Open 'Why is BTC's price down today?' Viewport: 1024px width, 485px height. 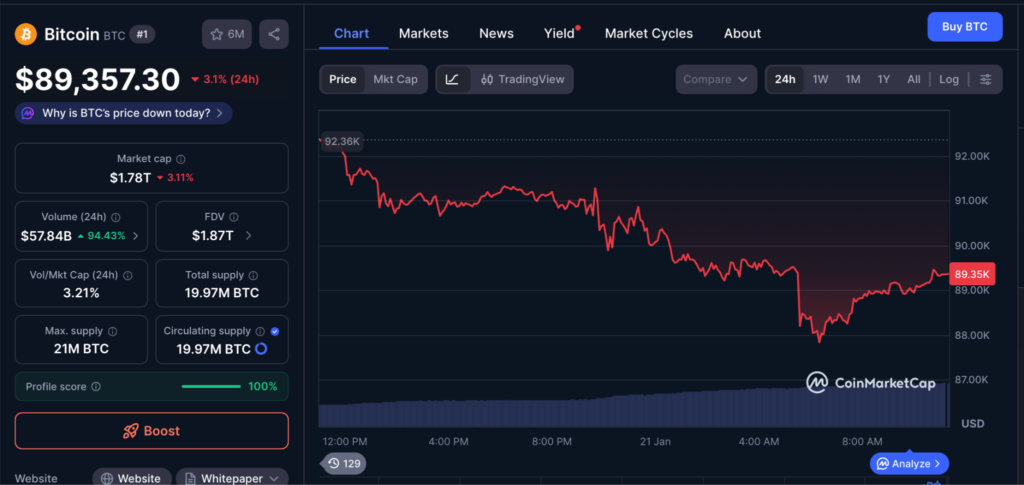click(x=124, y=113)
